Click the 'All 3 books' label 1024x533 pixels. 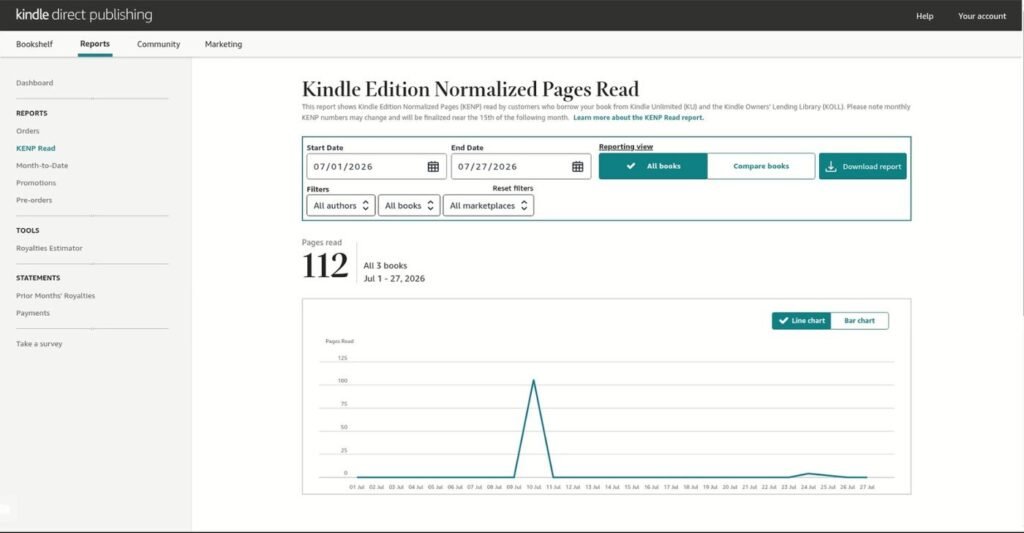[x=385, y=266]
